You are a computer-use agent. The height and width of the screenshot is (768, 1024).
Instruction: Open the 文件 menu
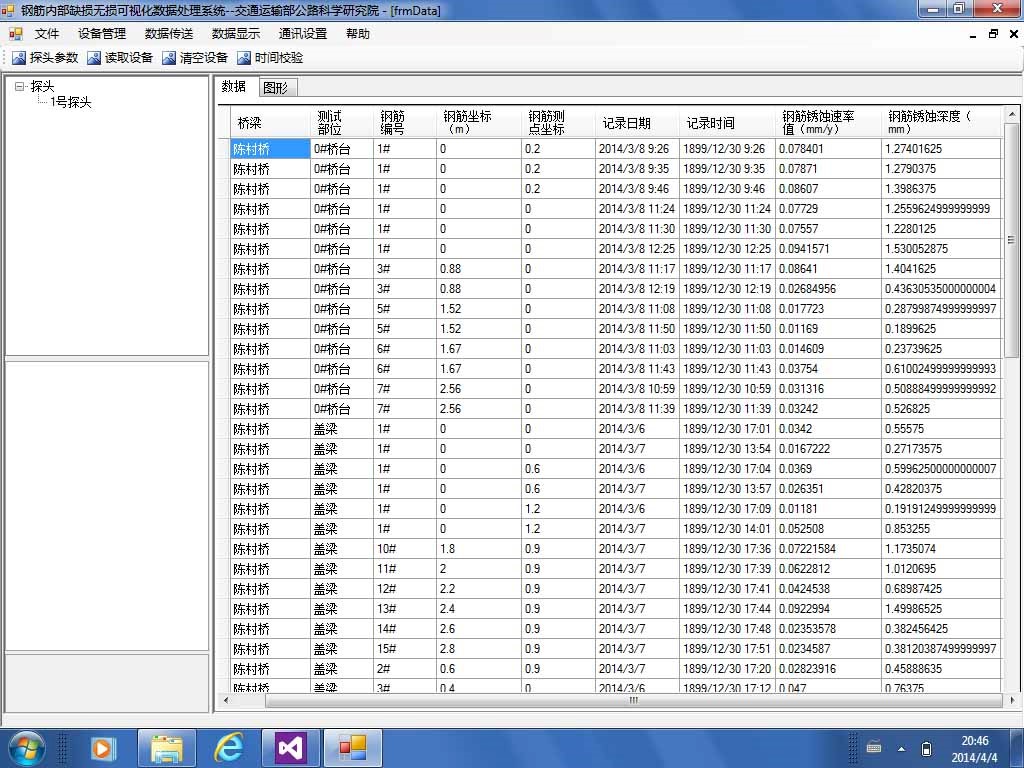47,34
